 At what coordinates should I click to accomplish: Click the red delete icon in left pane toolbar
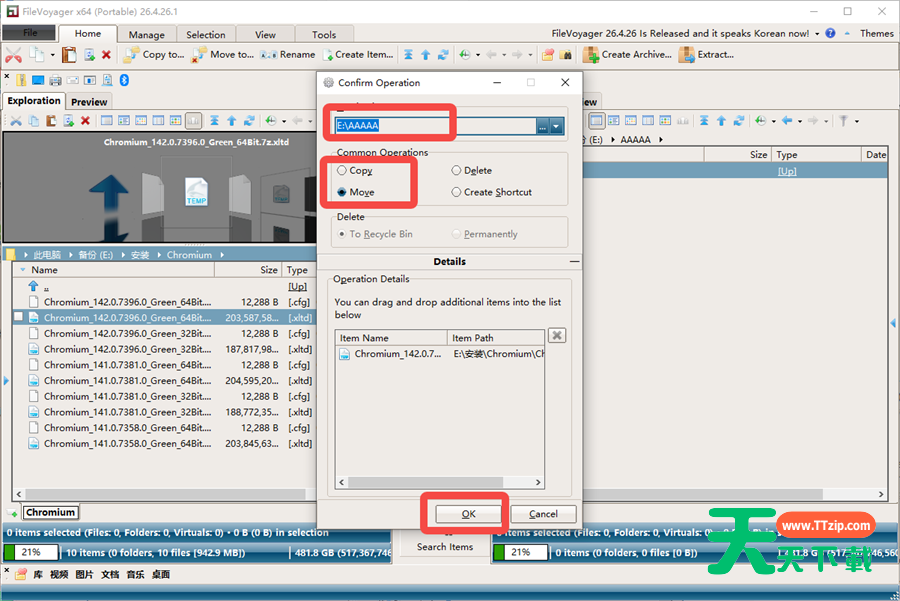(x=86, y=121)
